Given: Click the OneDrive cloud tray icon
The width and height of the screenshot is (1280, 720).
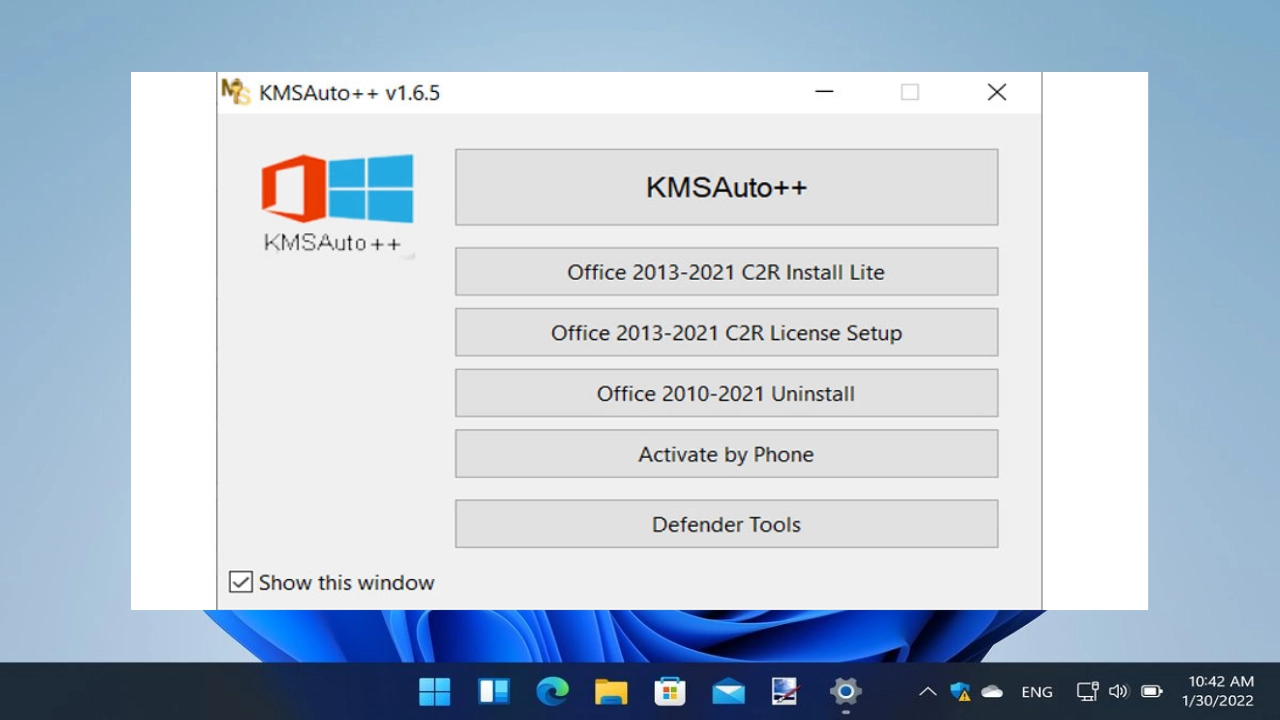Looking at the screenshot, I should pyautogui.click(x=992, y=691).
